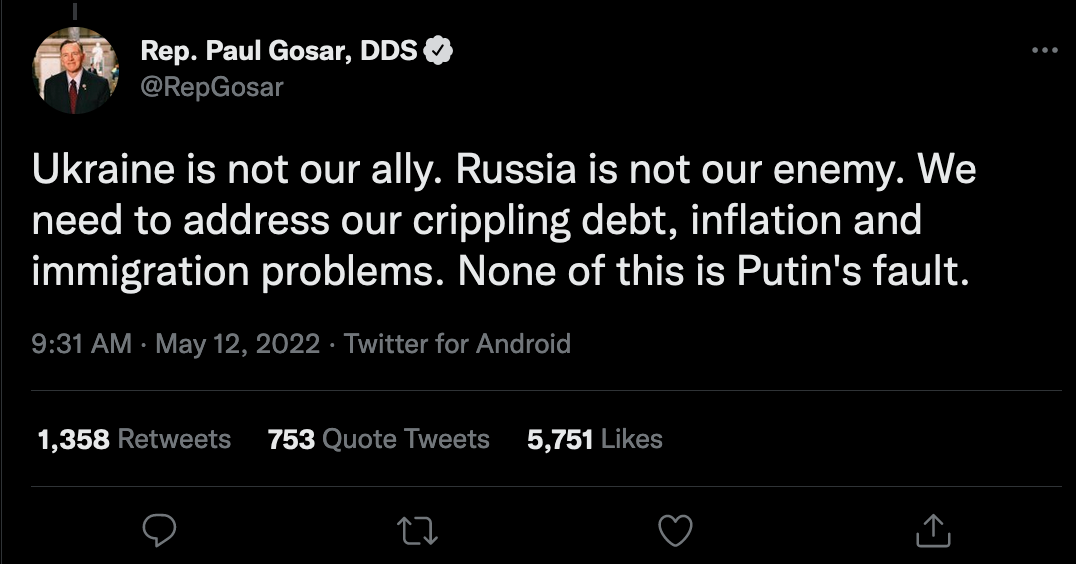Image resolution: width=1076 pixels, height=564 pixels.
Task: Click the display name Rep. Paul Gosar, DDS
Action: click(x=279, y=50)
